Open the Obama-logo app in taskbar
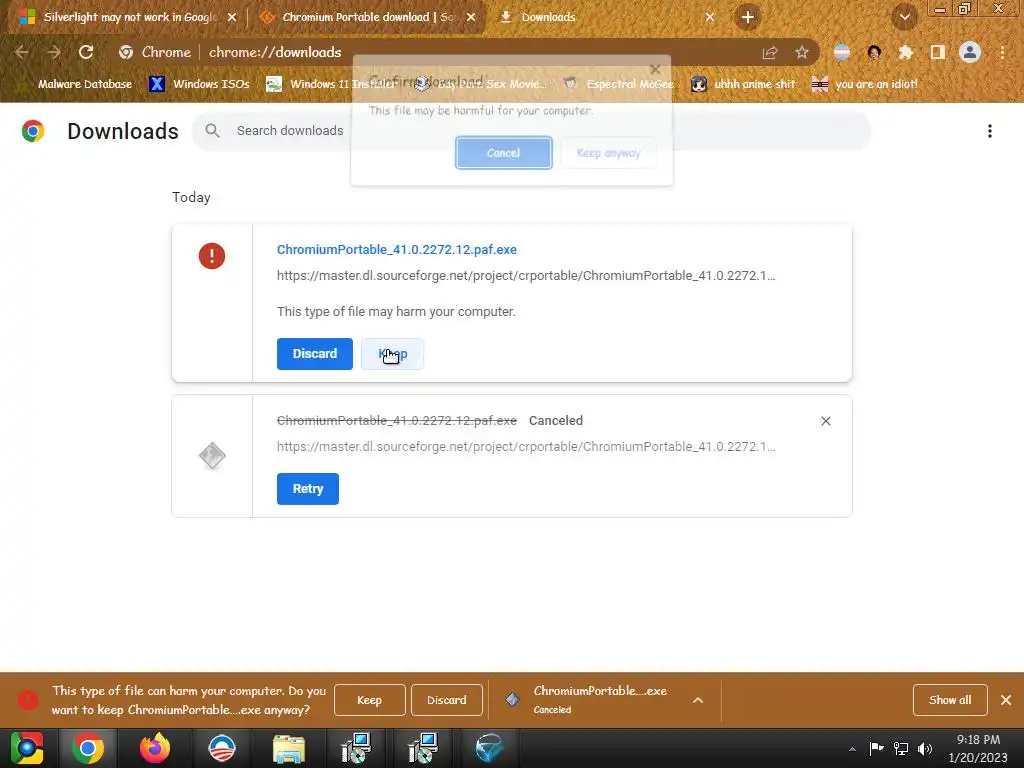1024x768 pixels. pos(222,748)
